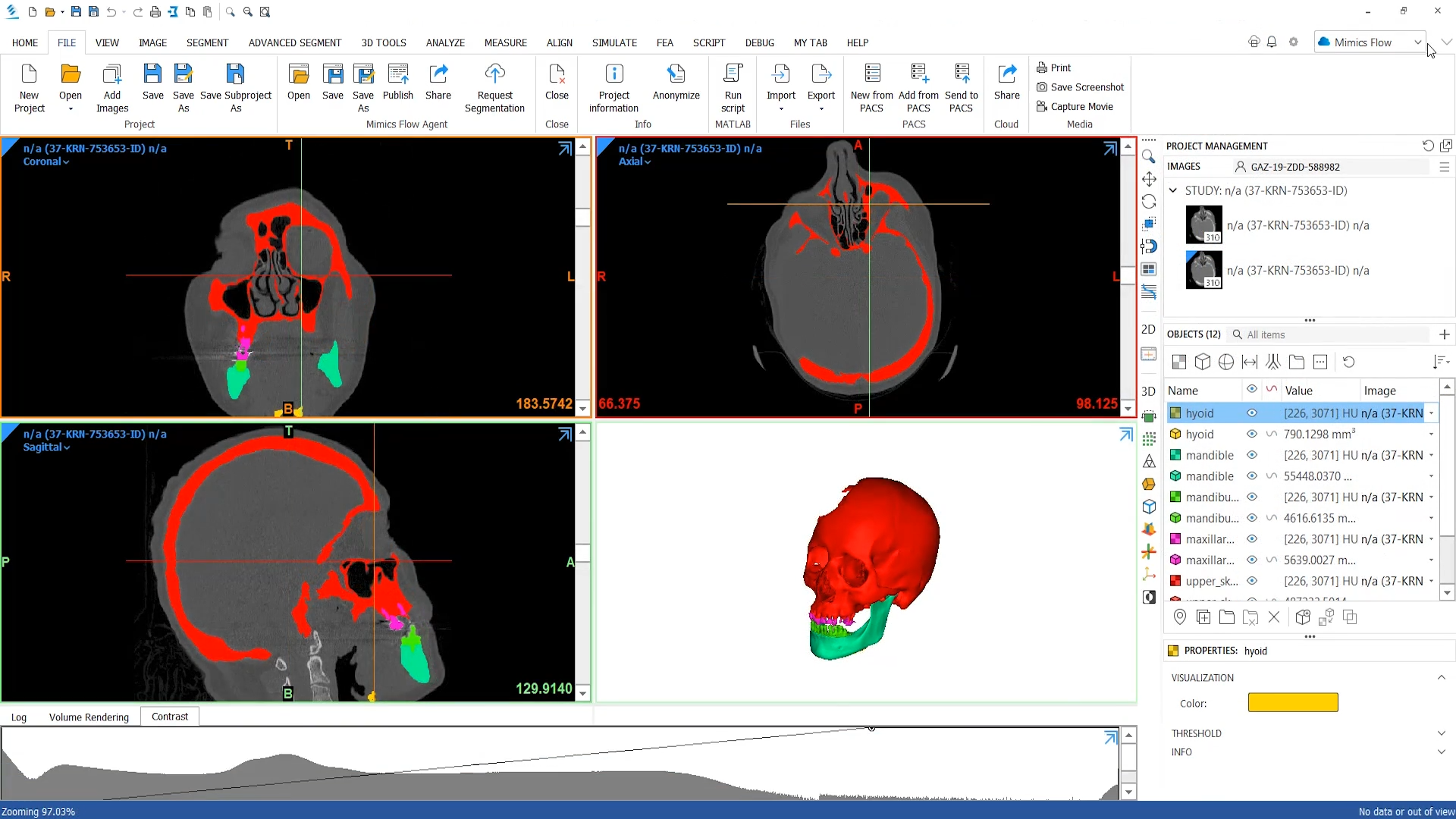Open the Sagittal view orientation dropdown
Image resolution: width=1456 pixels, height=819 pixels.
[x=47, y=447]
